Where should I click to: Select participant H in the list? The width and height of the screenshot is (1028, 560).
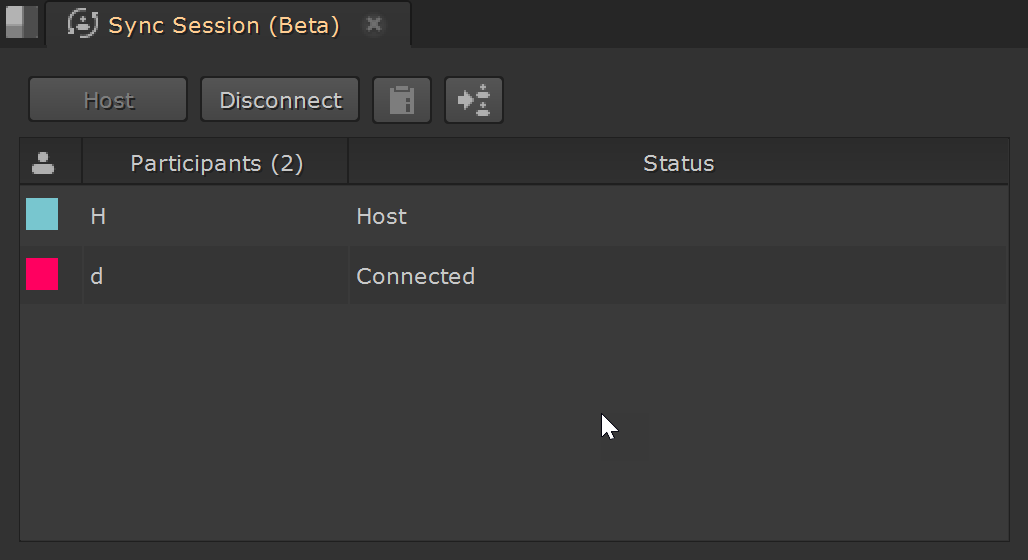tap(98, 216)
